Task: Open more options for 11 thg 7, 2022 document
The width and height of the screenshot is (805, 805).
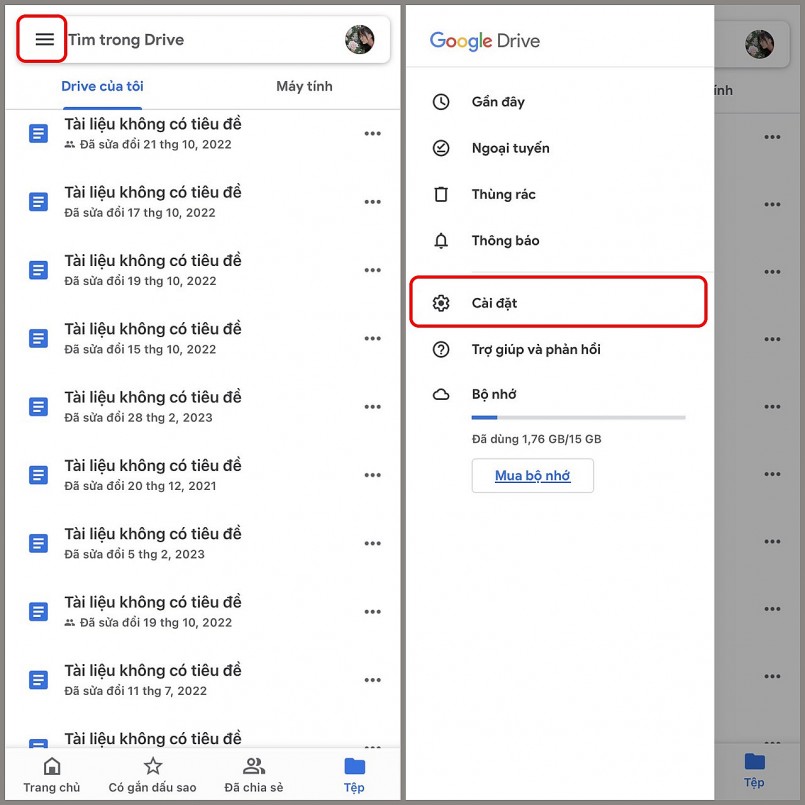Action: click(x=373, y=680)
